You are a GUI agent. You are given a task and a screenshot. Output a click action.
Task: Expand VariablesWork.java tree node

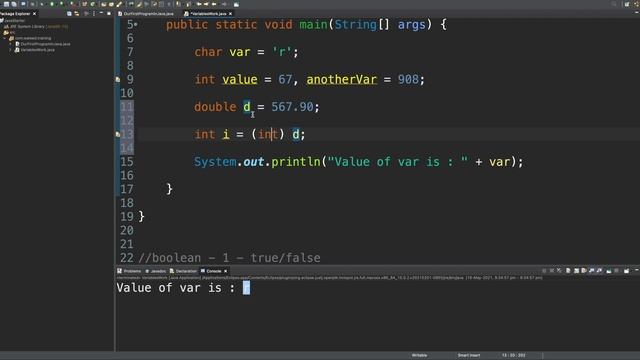[11, 50]
